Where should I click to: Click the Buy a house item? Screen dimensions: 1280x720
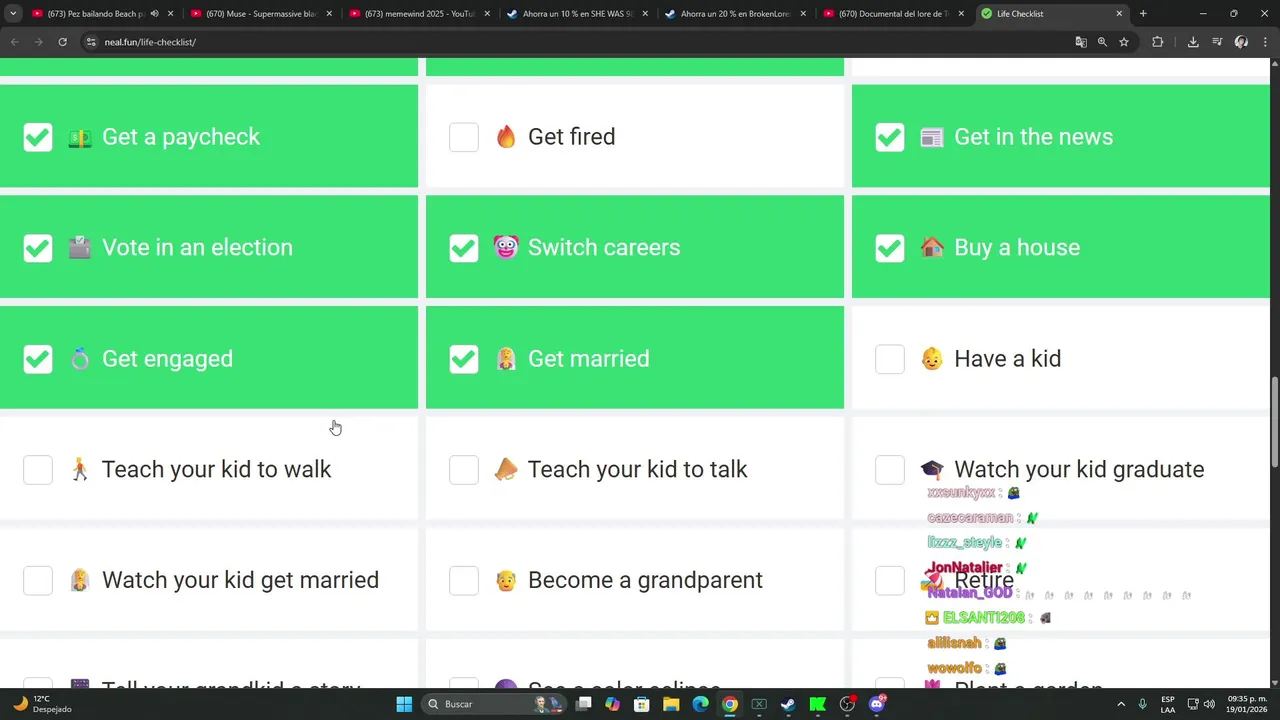click(x=1061, y=247)
